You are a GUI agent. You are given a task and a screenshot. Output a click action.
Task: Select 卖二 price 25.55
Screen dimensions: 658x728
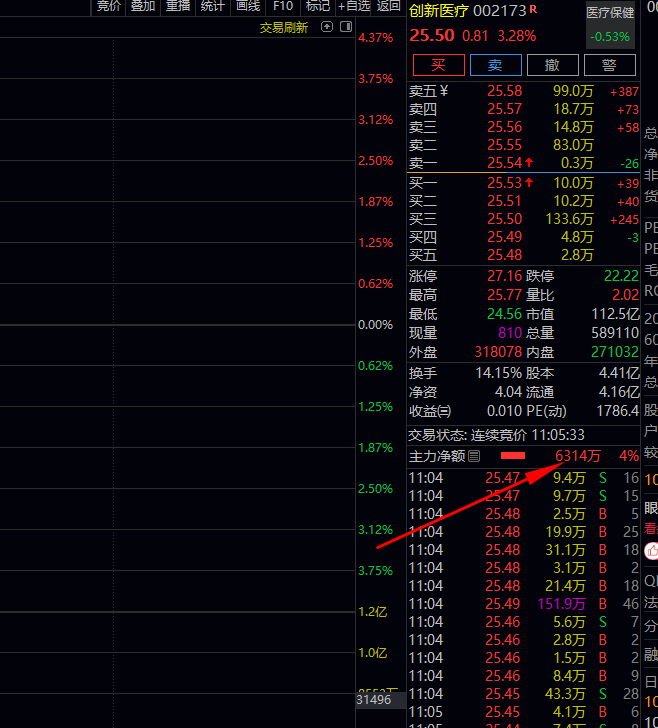point(504,145)
